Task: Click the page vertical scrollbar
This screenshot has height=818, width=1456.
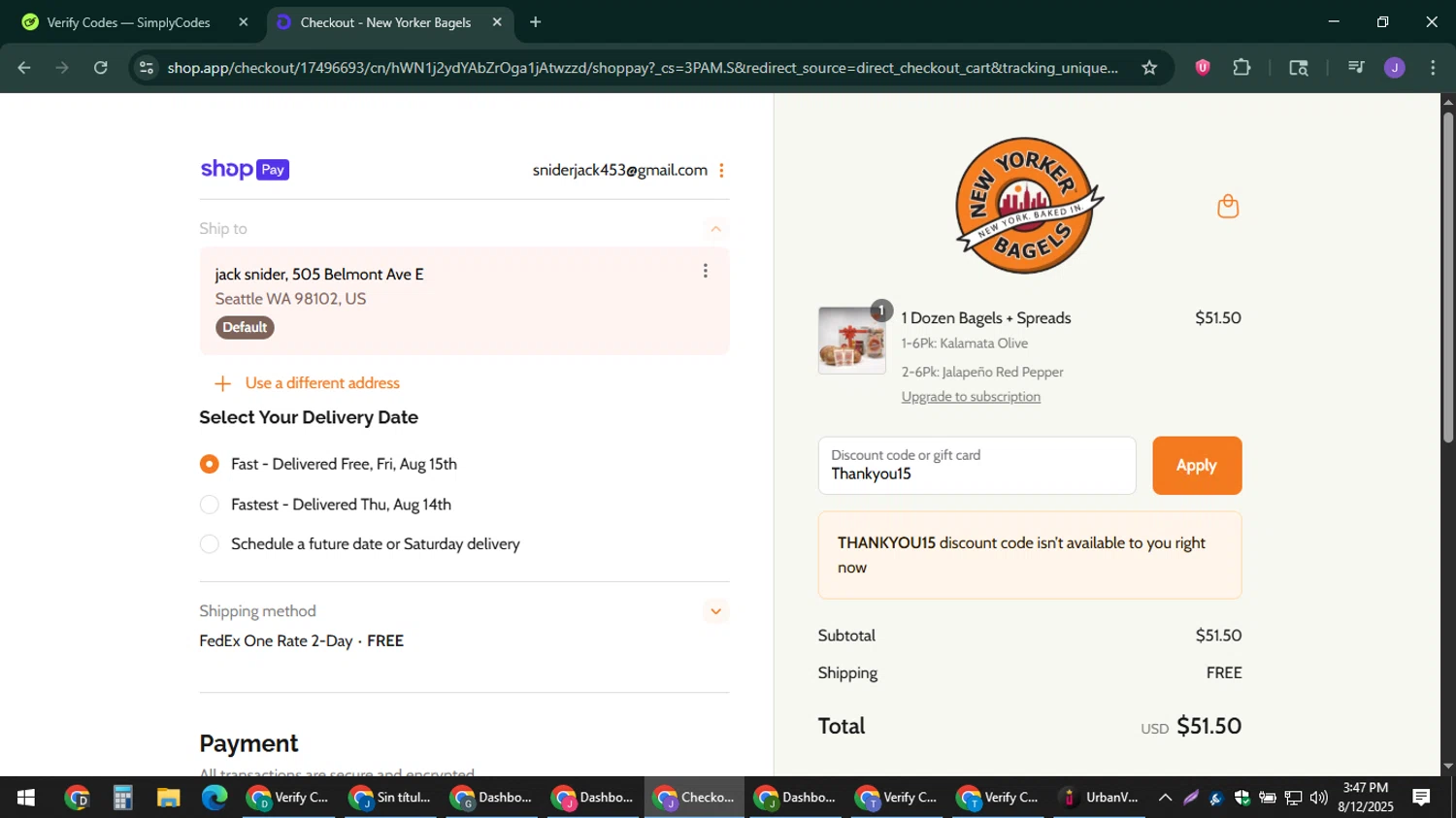Action: pos(1448,278)
